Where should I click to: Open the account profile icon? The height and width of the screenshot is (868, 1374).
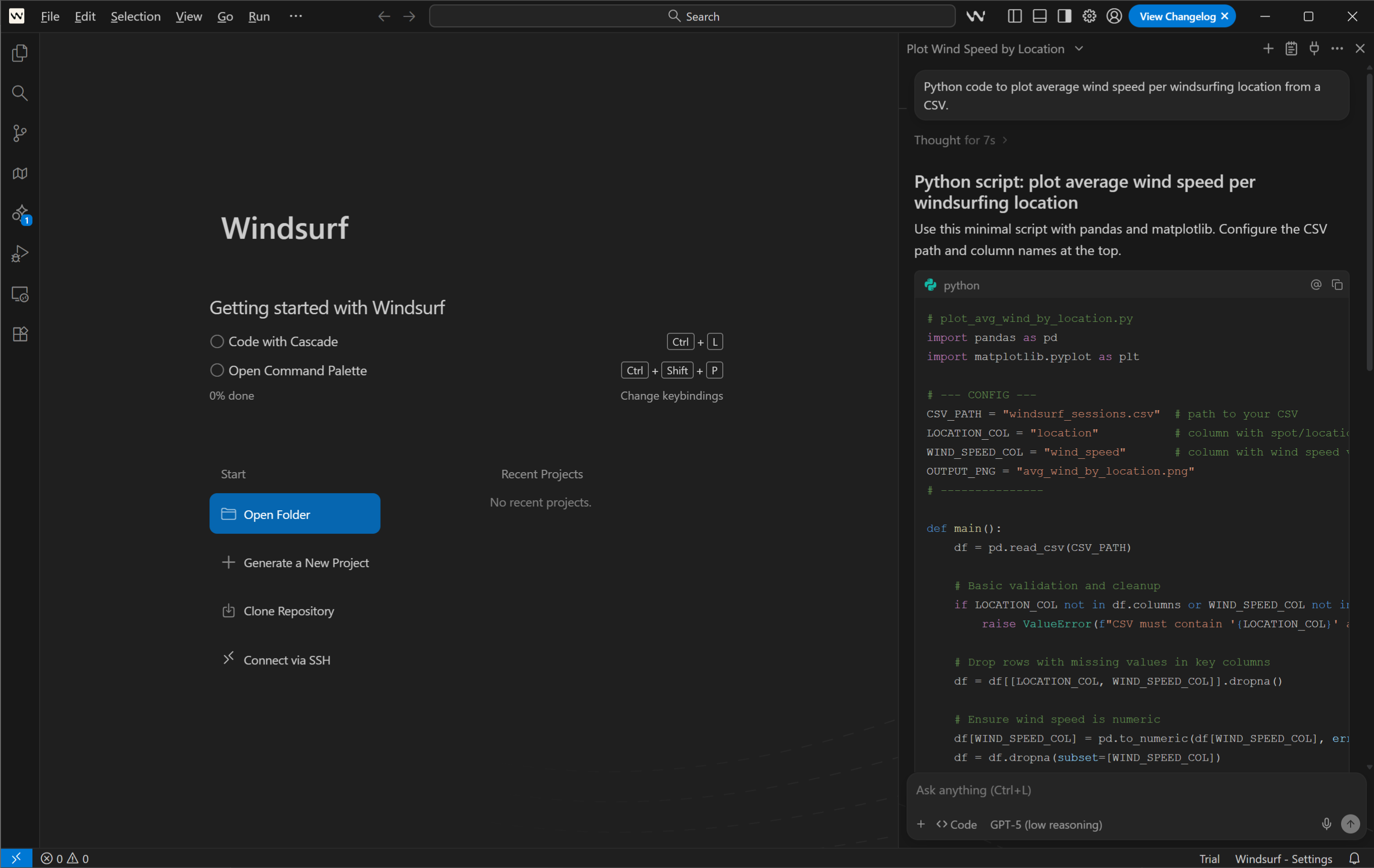click(x=1114, y=16)
